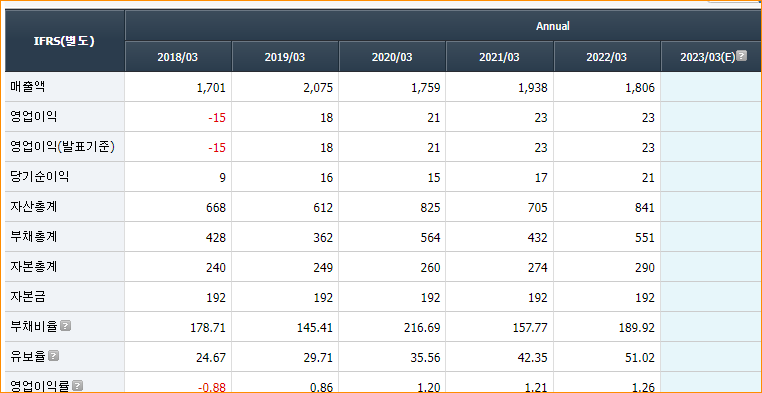Image resolution: width=762 pixels, height=393 pixels.
Task: Click the 부채총계 value 564
Action: (431, 238)
